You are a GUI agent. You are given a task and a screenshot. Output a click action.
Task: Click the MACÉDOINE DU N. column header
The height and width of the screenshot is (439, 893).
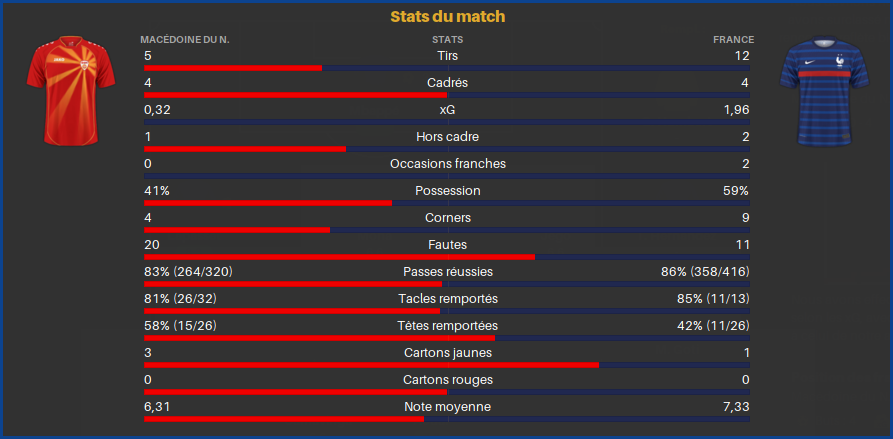pos(185,40)
